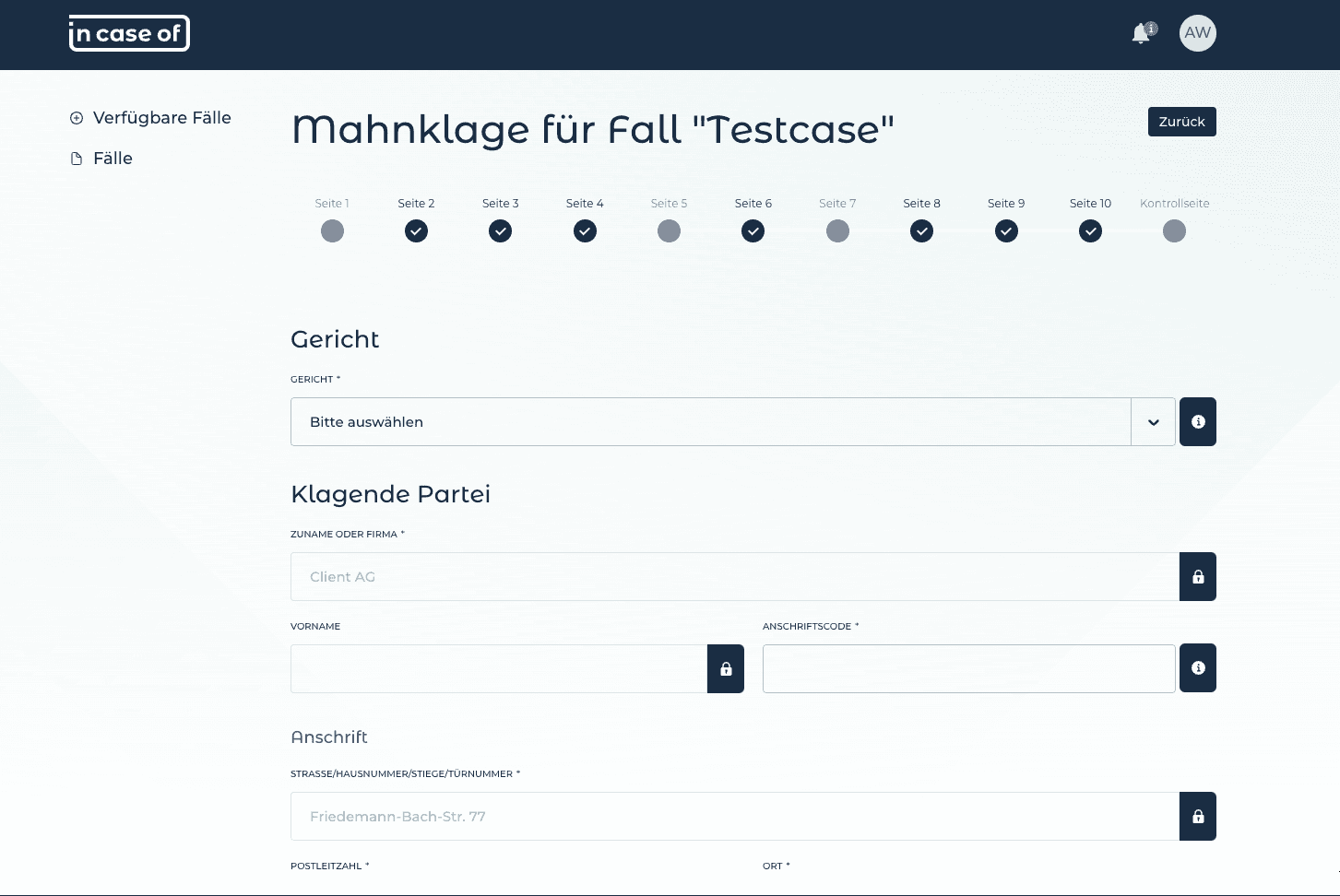Click the Vorname input field
Screen dimensions: 1340x896
tap(499, 668)
